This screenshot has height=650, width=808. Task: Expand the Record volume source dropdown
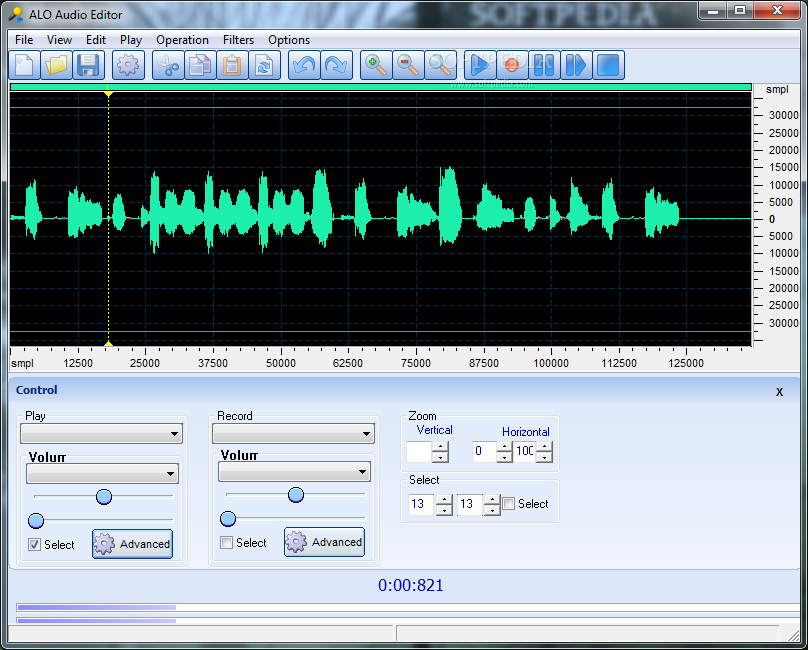pos(362,471)
